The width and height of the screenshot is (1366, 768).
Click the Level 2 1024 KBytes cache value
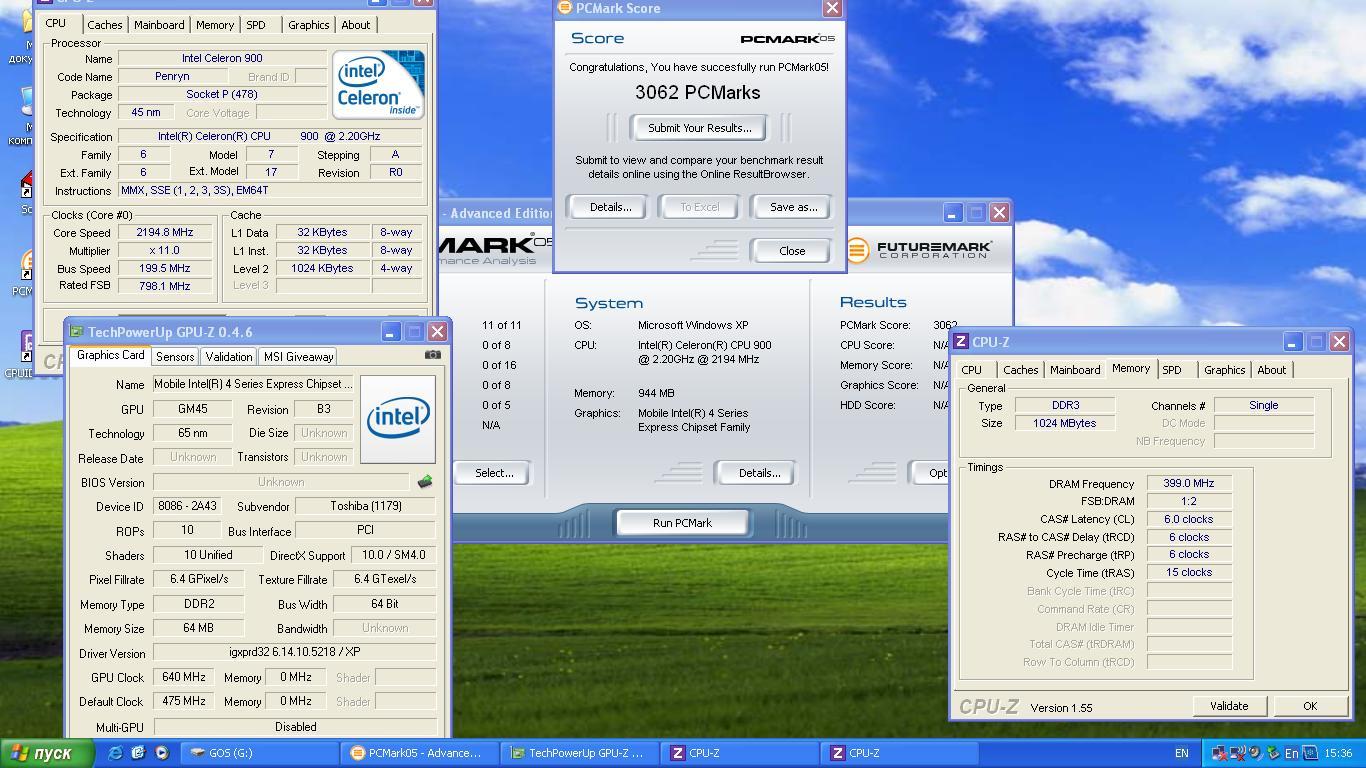pyautogui.click(x=323, y=268)
